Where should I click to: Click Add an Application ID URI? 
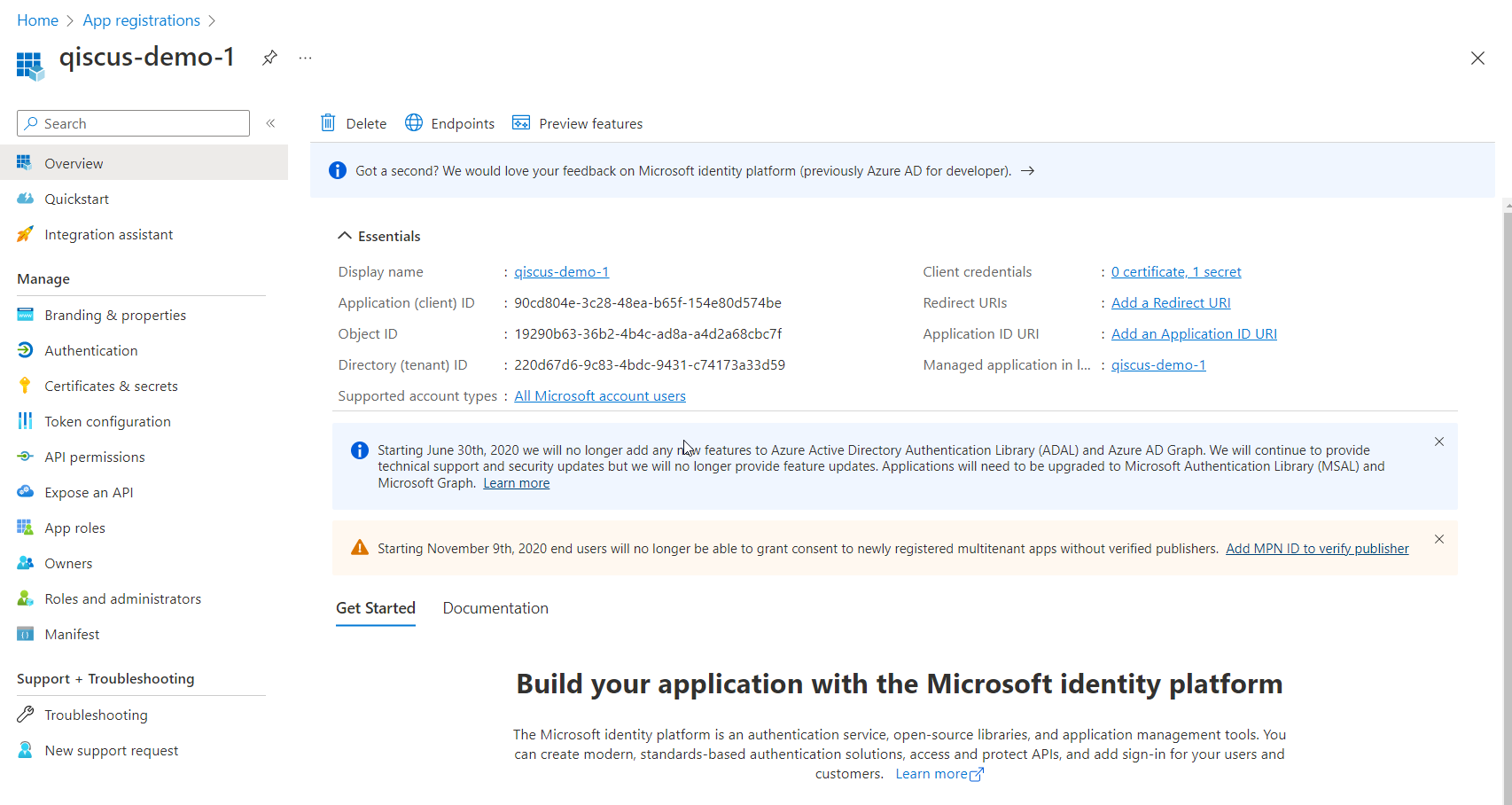[1194, 333]
